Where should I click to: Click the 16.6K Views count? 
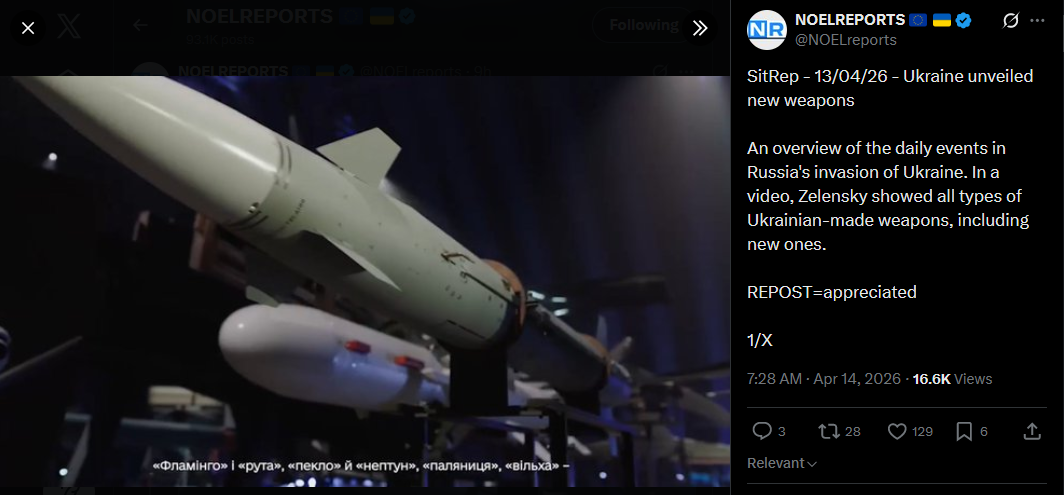(x=952, y=379)
